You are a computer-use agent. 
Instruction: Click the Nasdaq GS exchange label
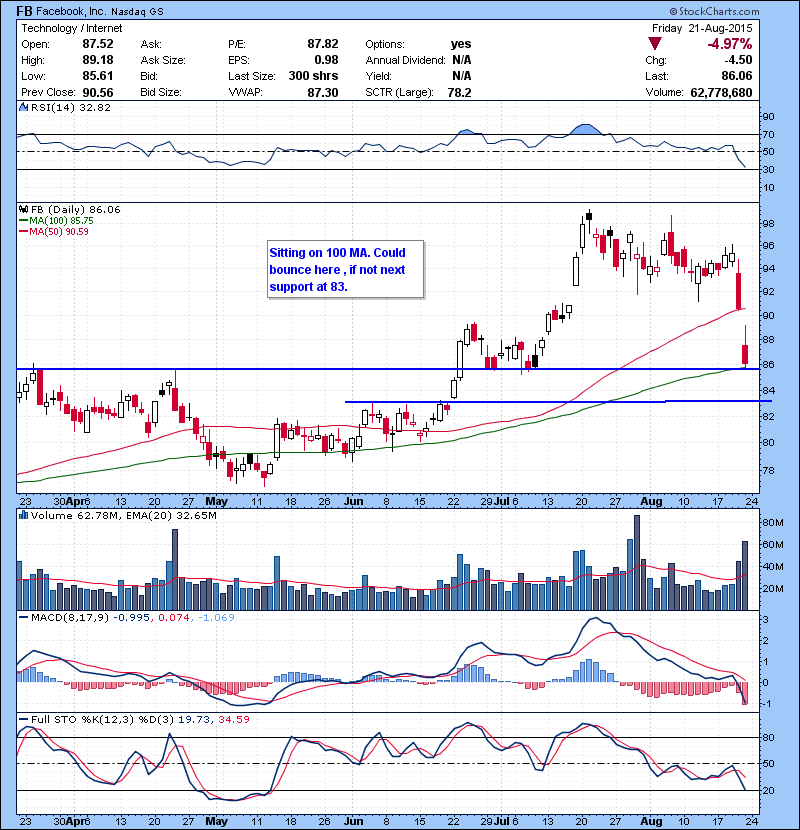tap(137, 12)
